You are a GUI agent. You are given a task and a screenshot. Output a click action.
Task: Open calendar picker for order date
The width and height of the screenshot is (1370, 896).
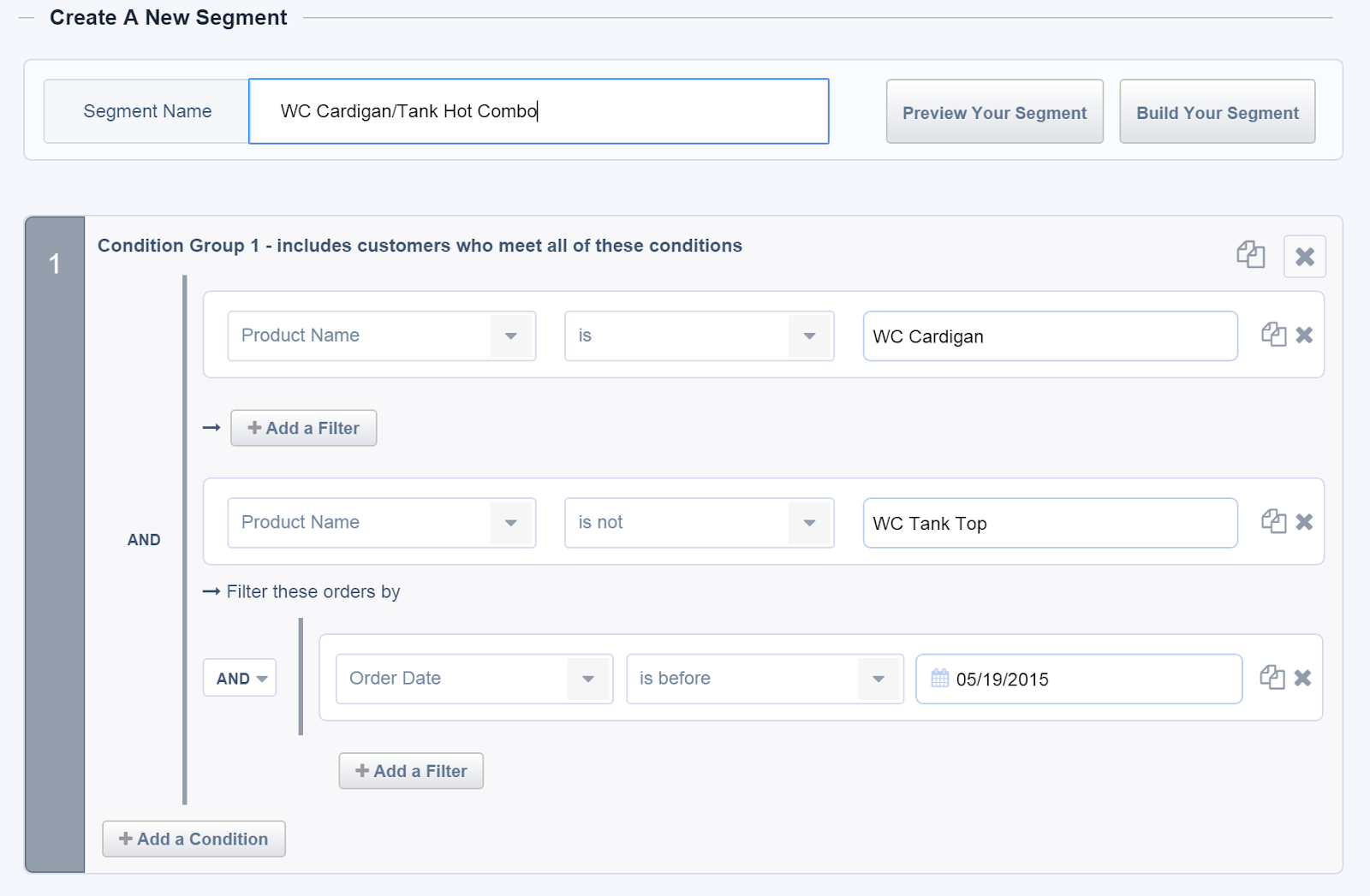pos(939,679)
